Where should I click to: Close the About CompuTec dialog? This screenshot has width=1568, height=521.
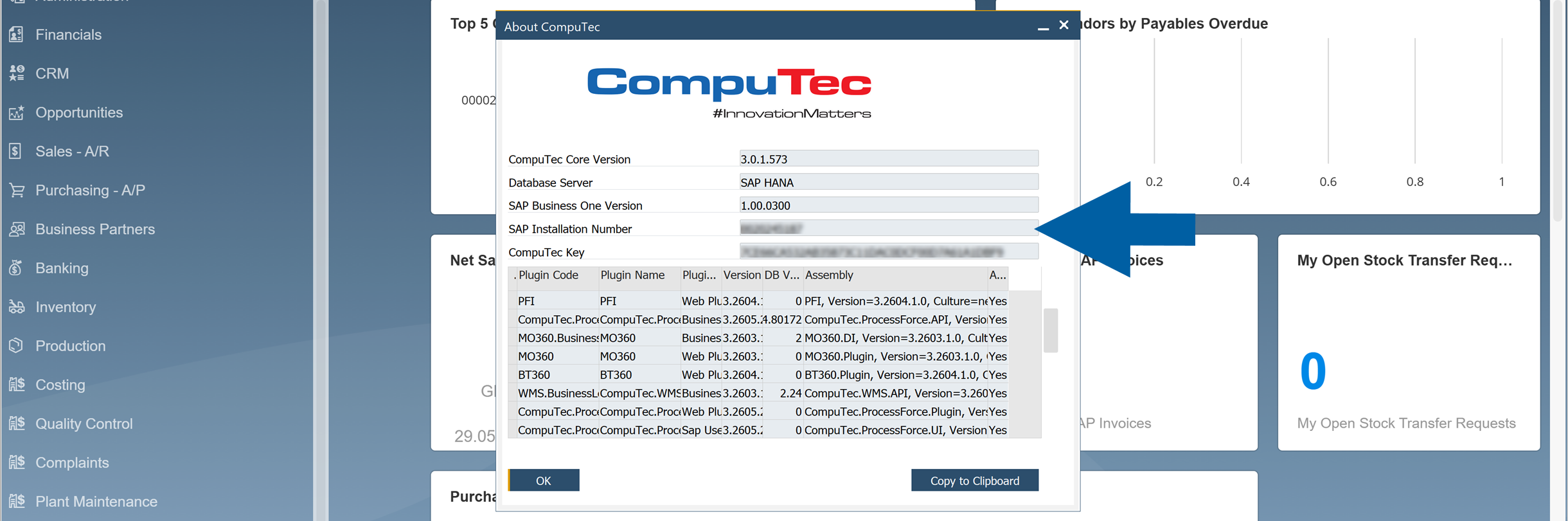[1064, 25]
